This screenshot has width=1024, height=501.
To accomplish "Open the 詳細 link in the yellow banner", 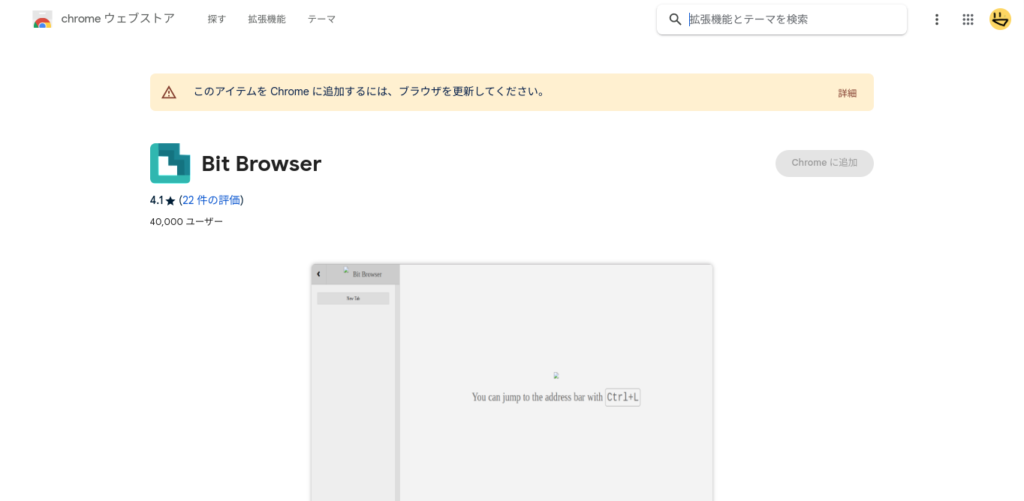I will [847, 93].
